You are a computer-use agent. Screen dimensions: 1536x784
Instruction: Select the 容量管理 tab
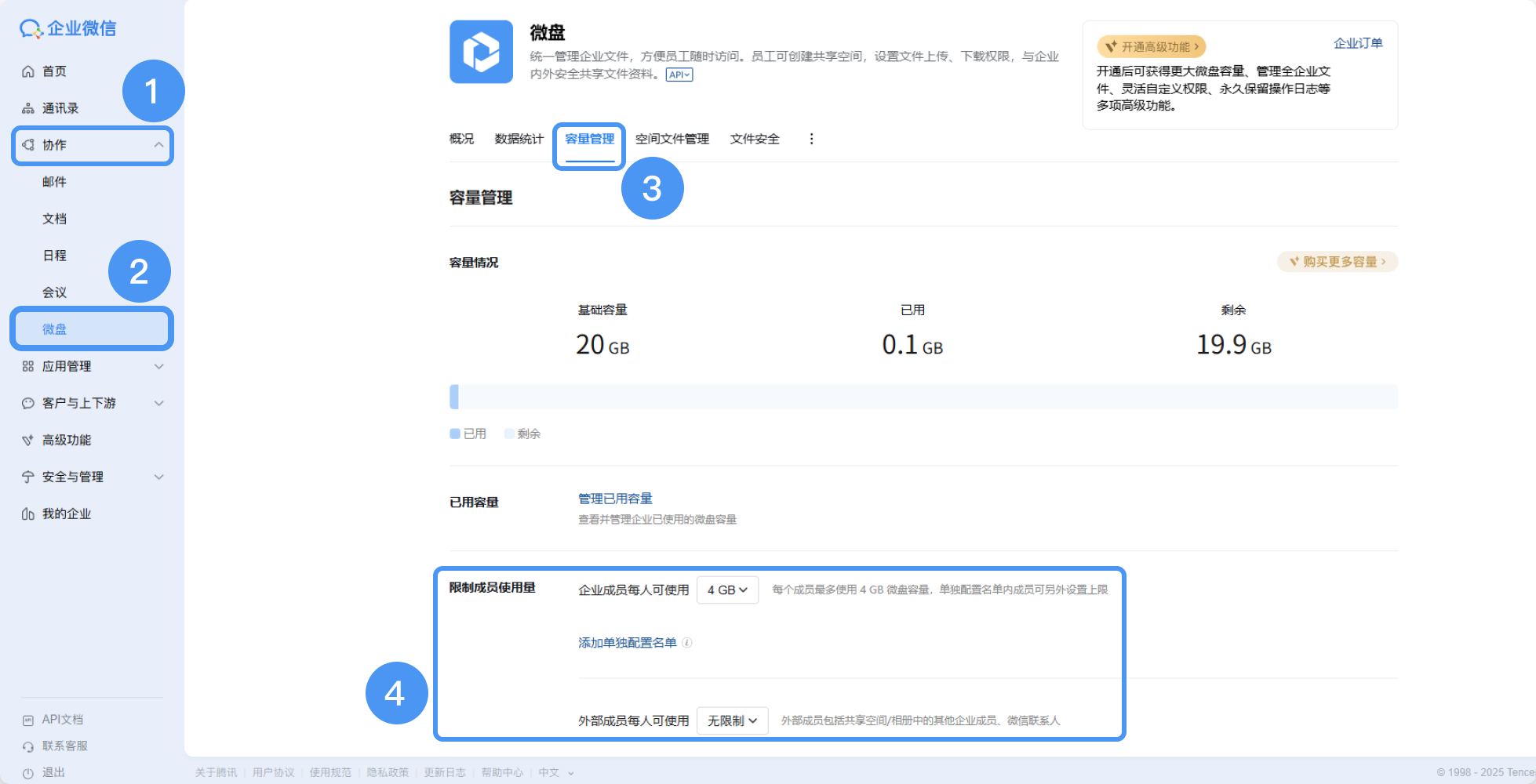pos(590,139)
